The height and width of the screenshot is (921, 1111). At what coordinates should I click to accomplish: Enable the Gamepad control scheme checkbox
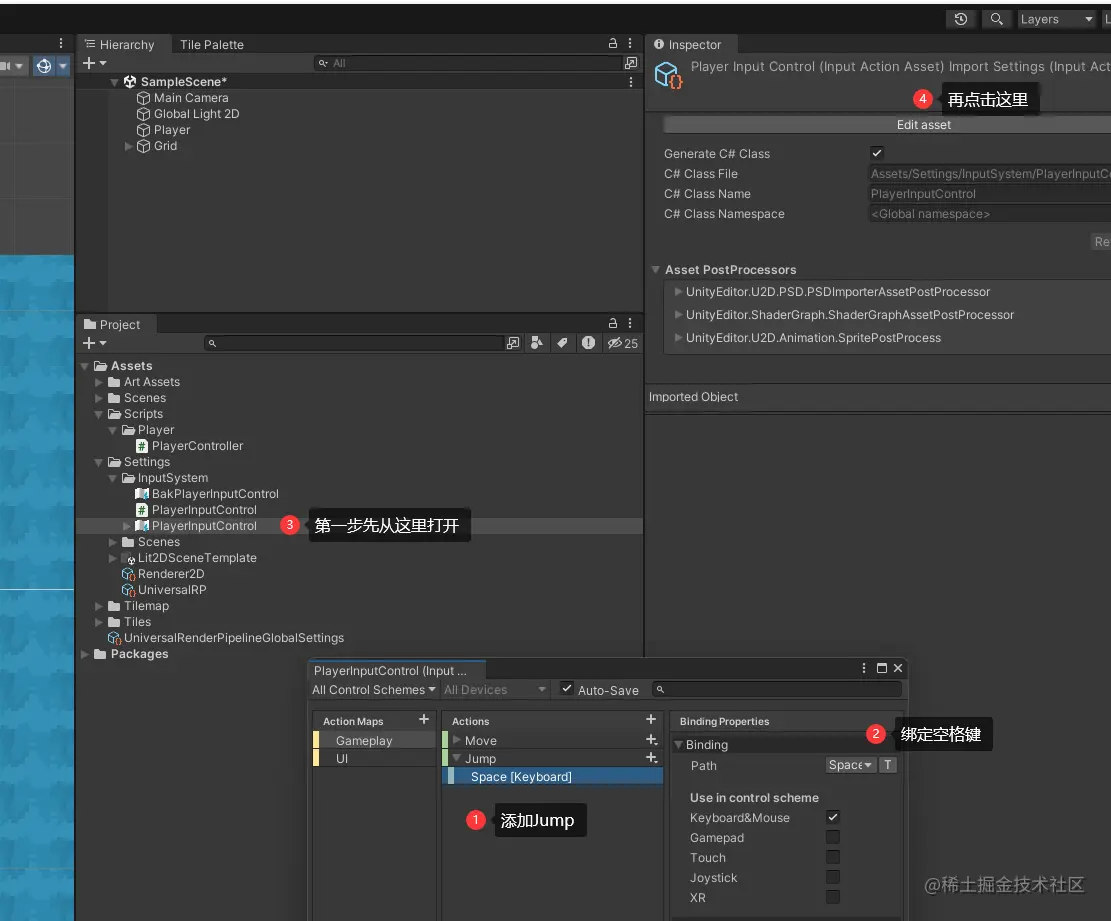833,837
